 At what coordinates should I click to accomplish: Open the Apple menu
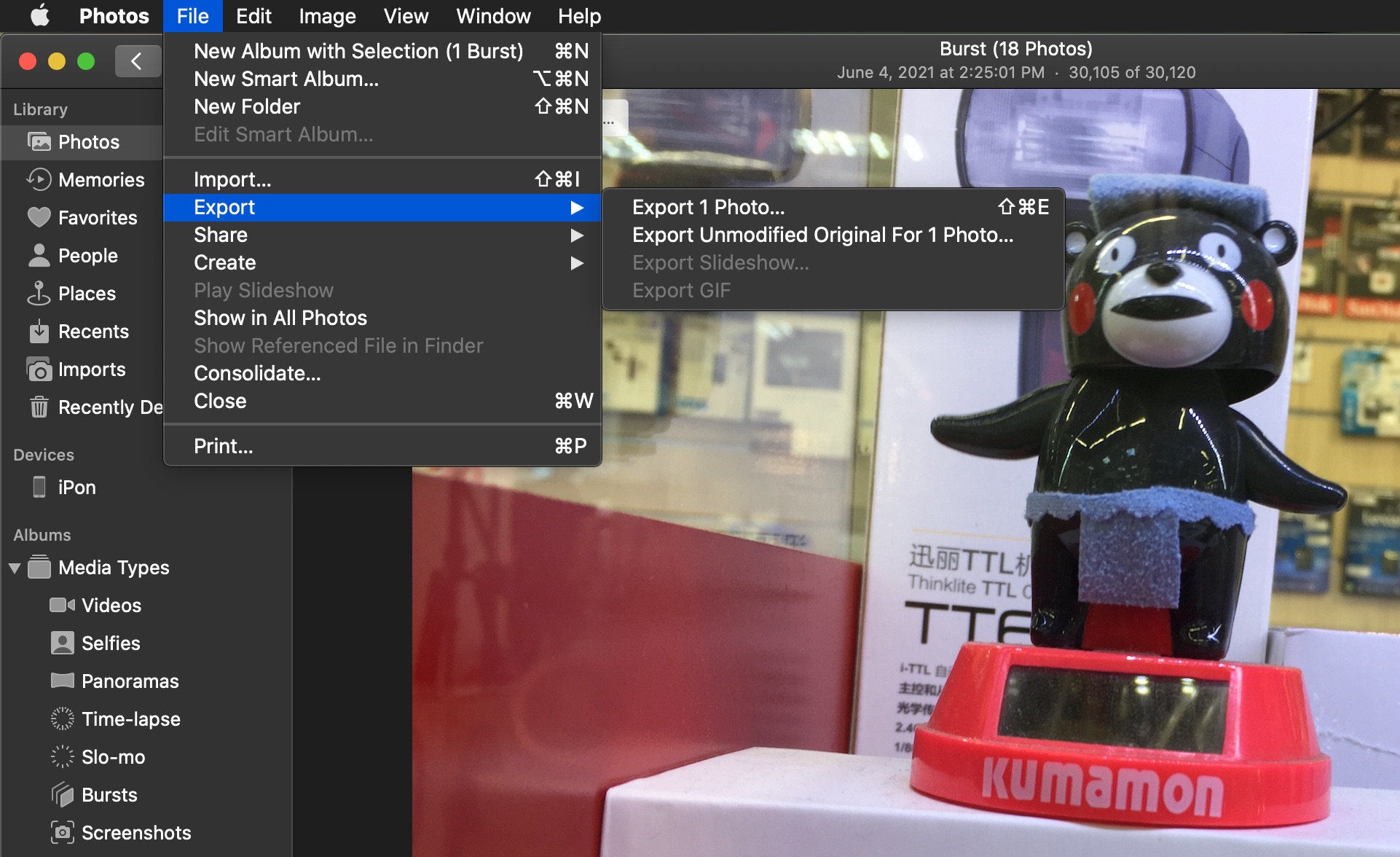pyautogui.click(x=40, y=15)
